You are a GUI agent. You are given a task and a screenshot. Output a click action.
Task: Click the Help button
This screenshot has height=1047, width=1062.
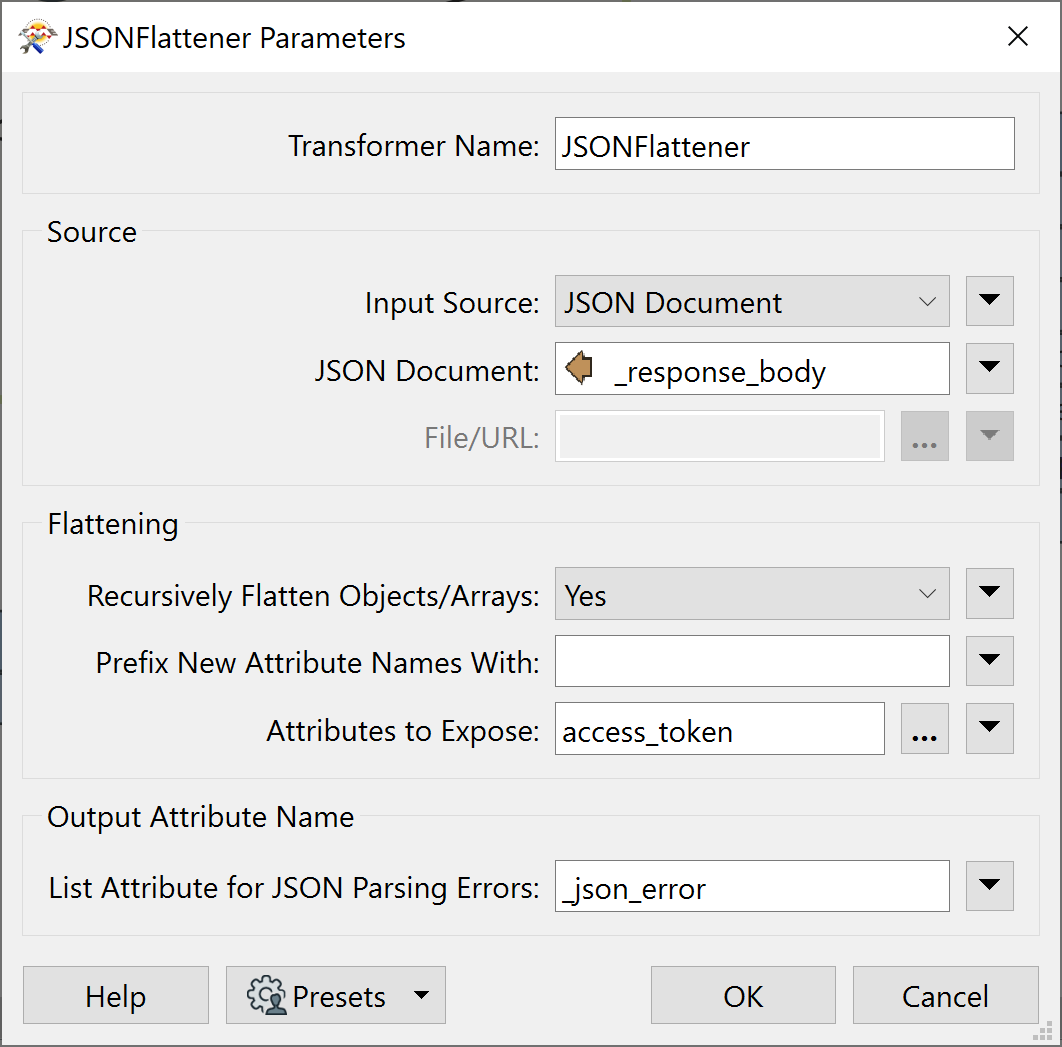pos(116,996)
